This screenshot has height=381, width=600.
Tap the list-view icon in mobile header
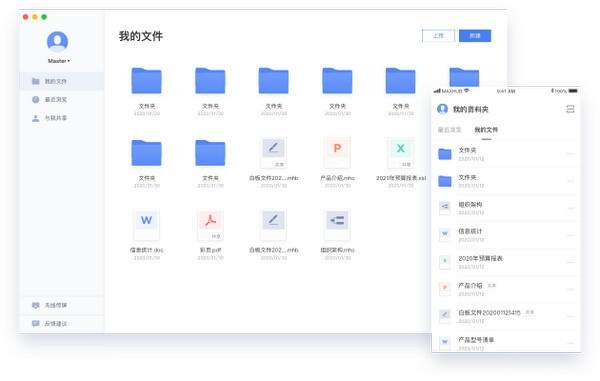click(570, 109)
